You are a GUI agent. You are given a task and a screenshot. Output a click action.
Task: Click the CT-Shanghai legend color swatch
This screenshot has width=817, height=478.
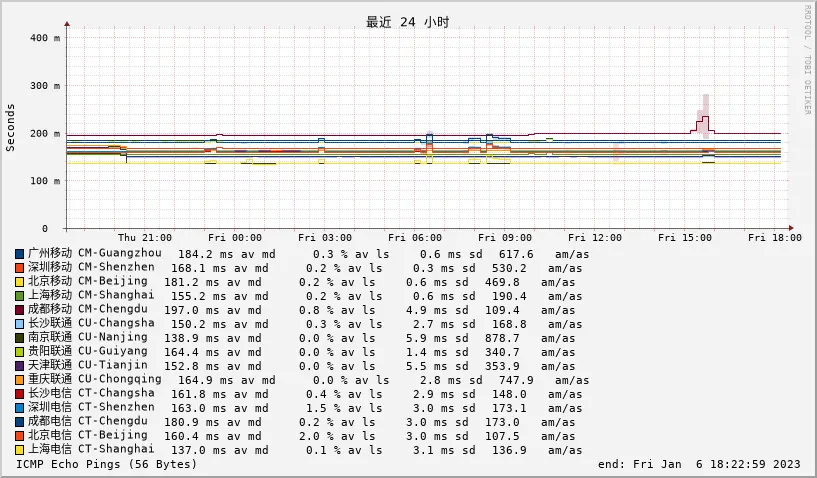tap(20, 450)
